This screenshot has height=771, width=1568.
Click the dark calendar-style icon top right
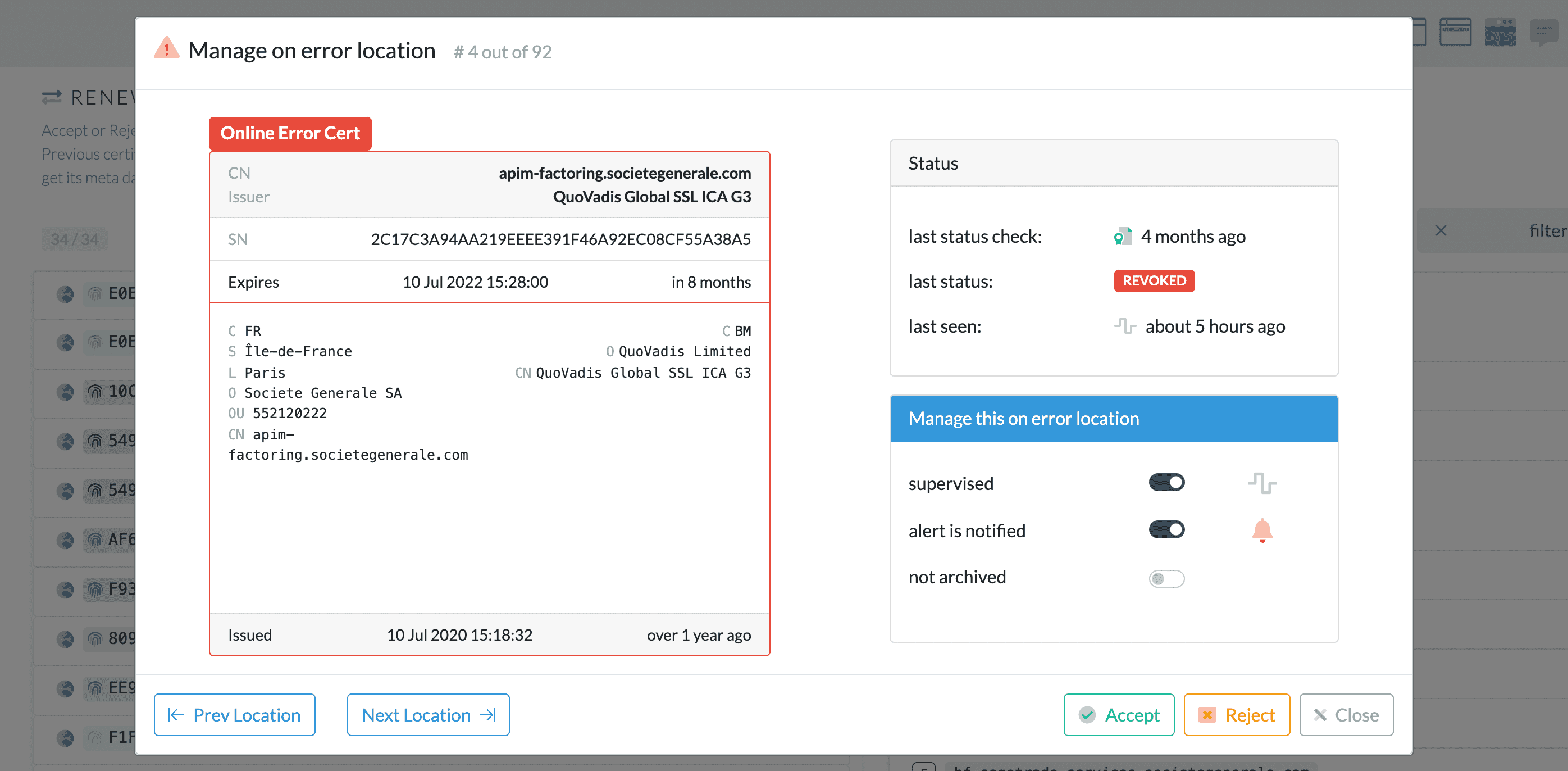[x=1500, y=31]
